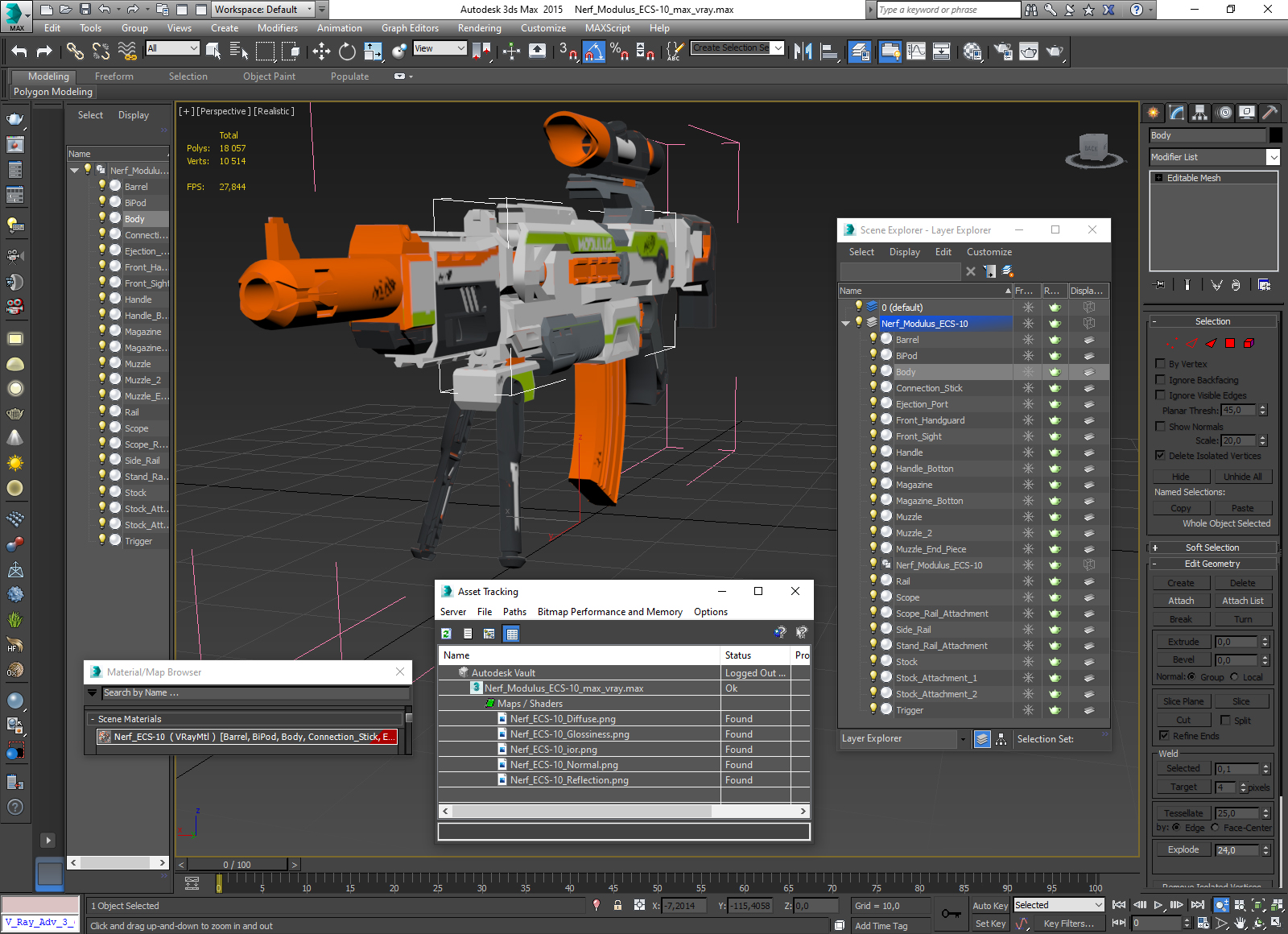
Task: Select the Select and Link tool
Action: pos(75,52)
